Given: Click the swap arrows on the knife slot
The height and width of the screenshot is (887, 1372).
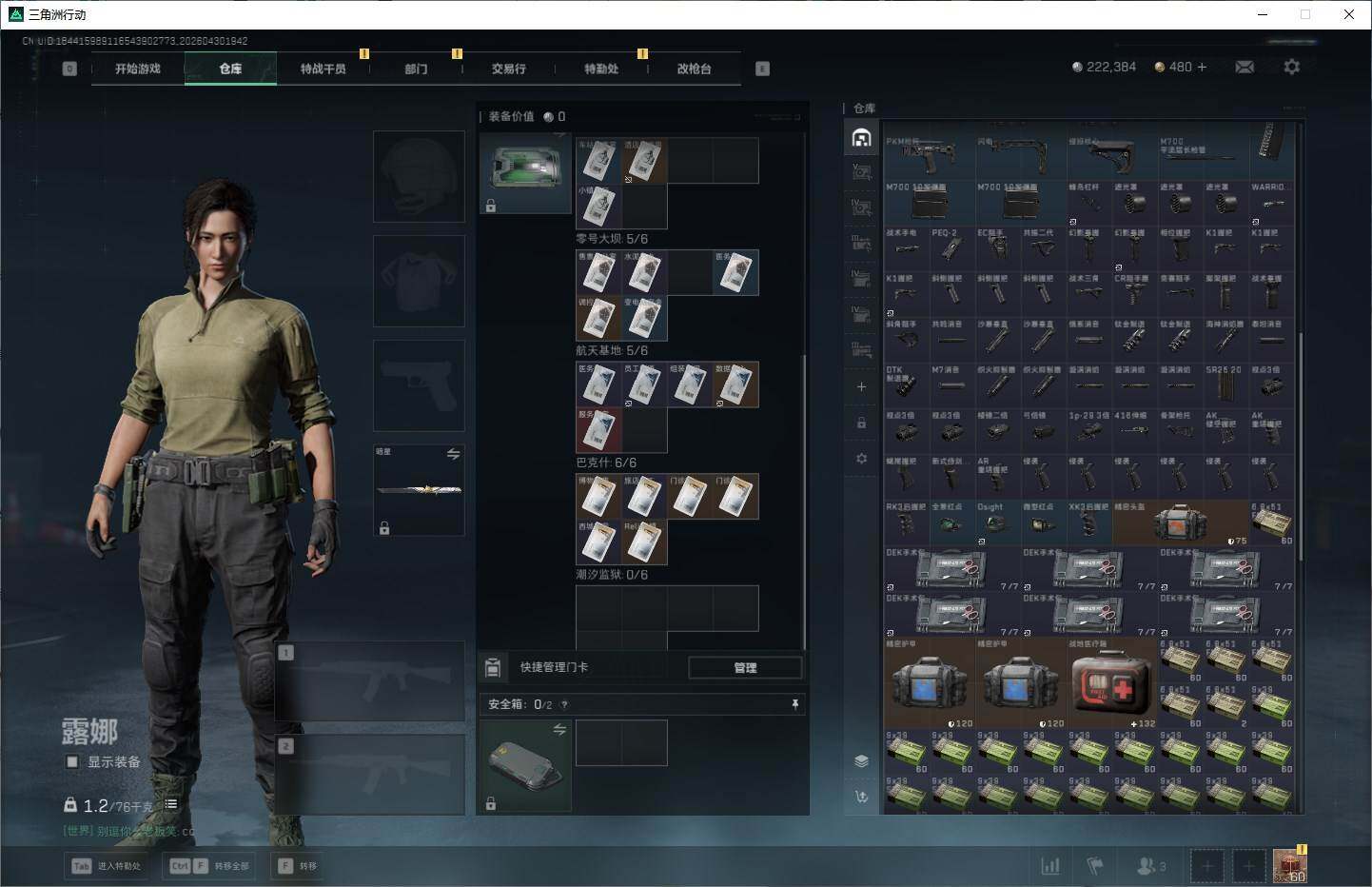Looking at the screenshot, I should point(453,454).
